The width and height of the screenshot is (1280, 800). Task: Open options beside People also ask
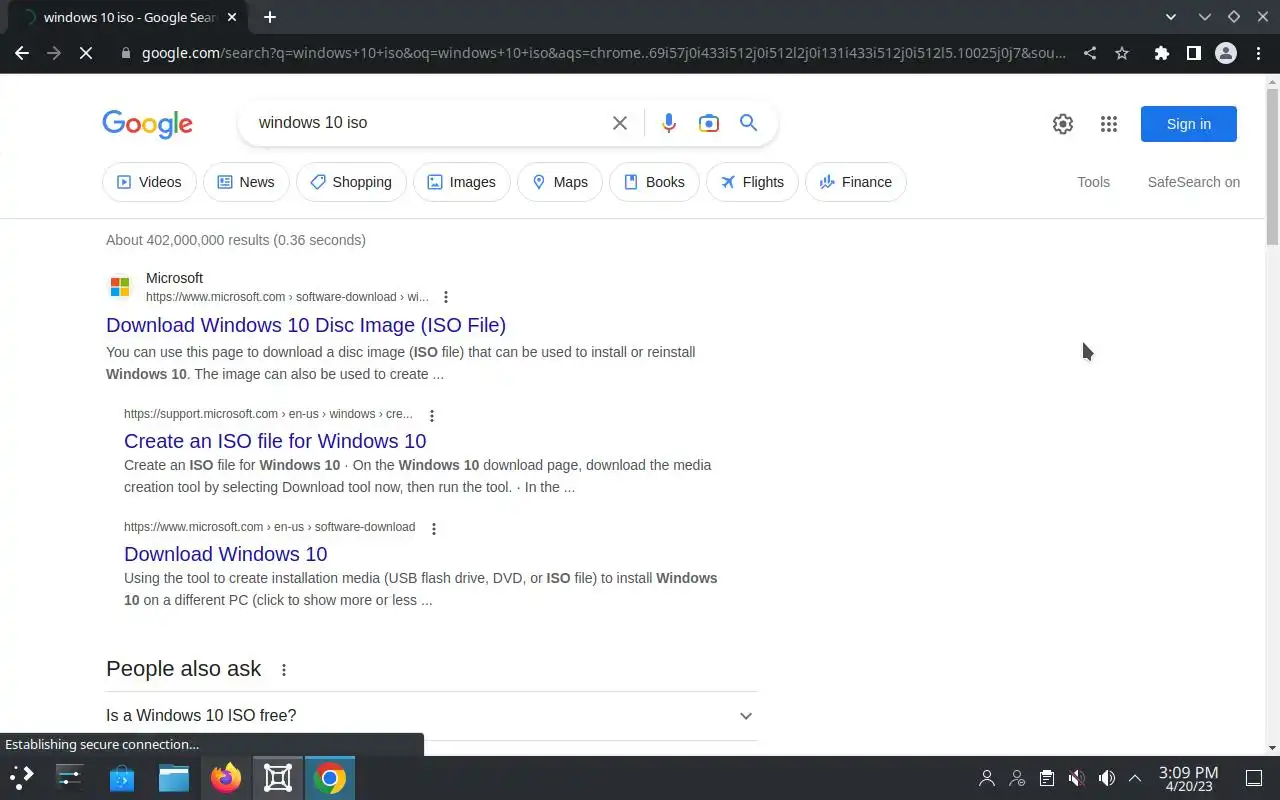coord(284,670)
